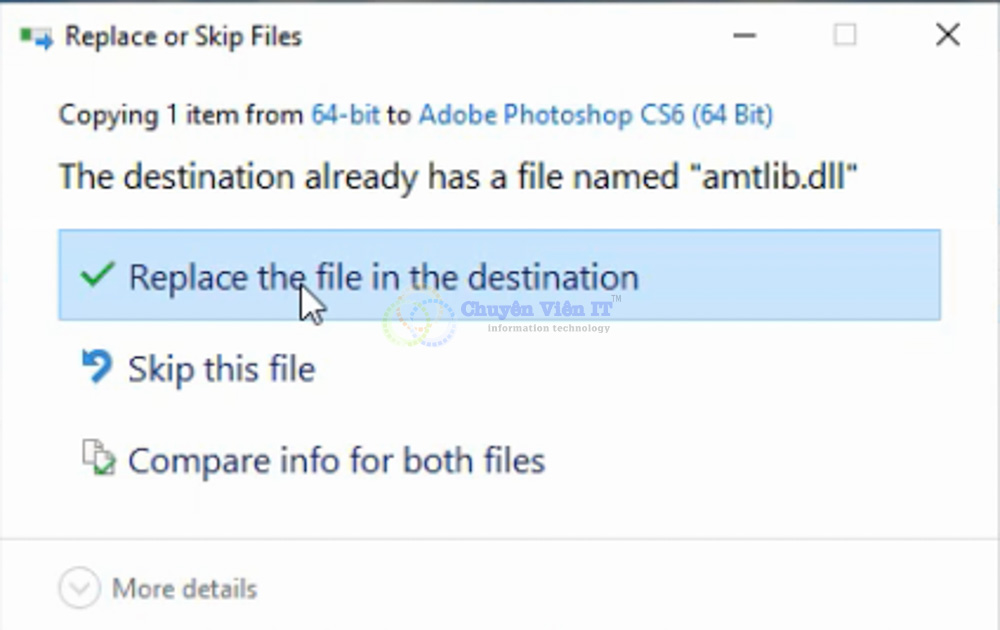Screen dimensions: 1000x630
Task: Click the compare documents icon
Action: click(x=95, y=458)
